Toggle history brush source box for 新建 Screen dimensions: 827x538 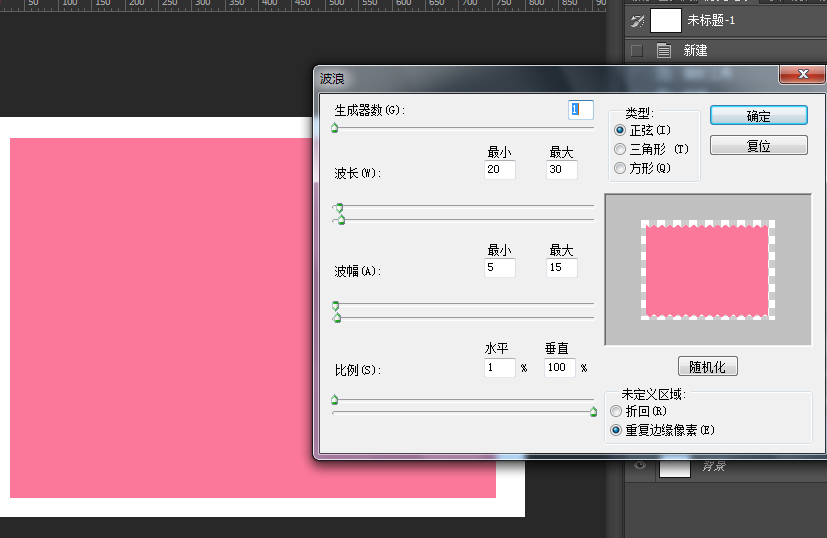(x=637, y=51)
